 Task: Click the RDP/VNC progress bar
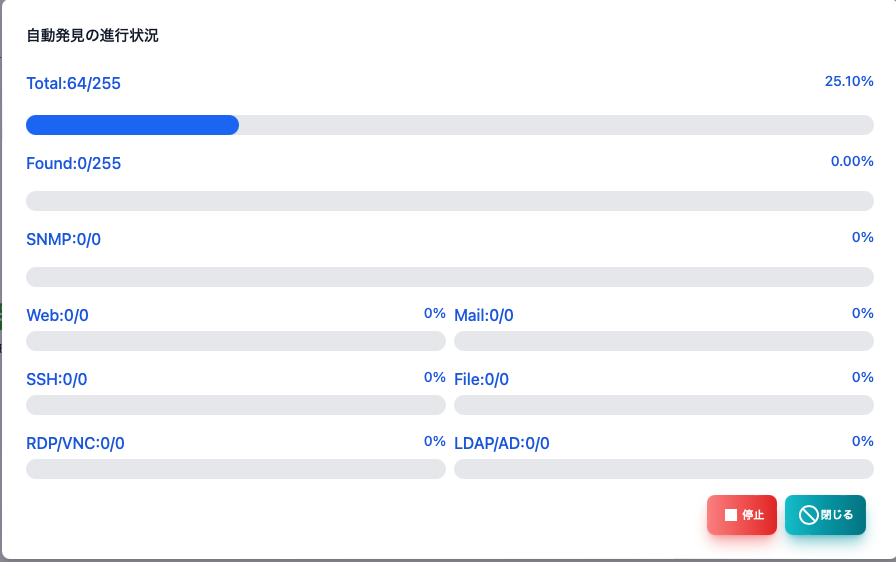pos(236,469)
